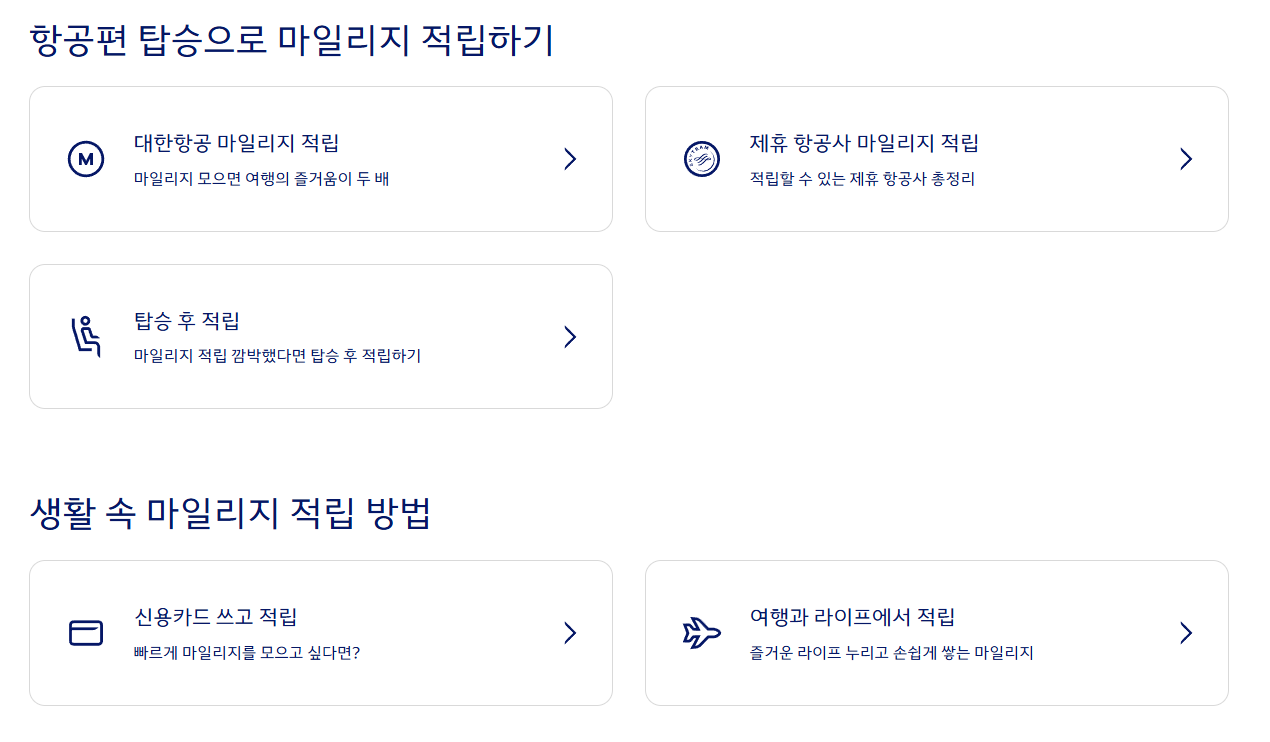Click description 마일리지 적립 깜박했다면 탑승 후 적립하기
This screenshot has width=1270, height=742.
(277, 356)
